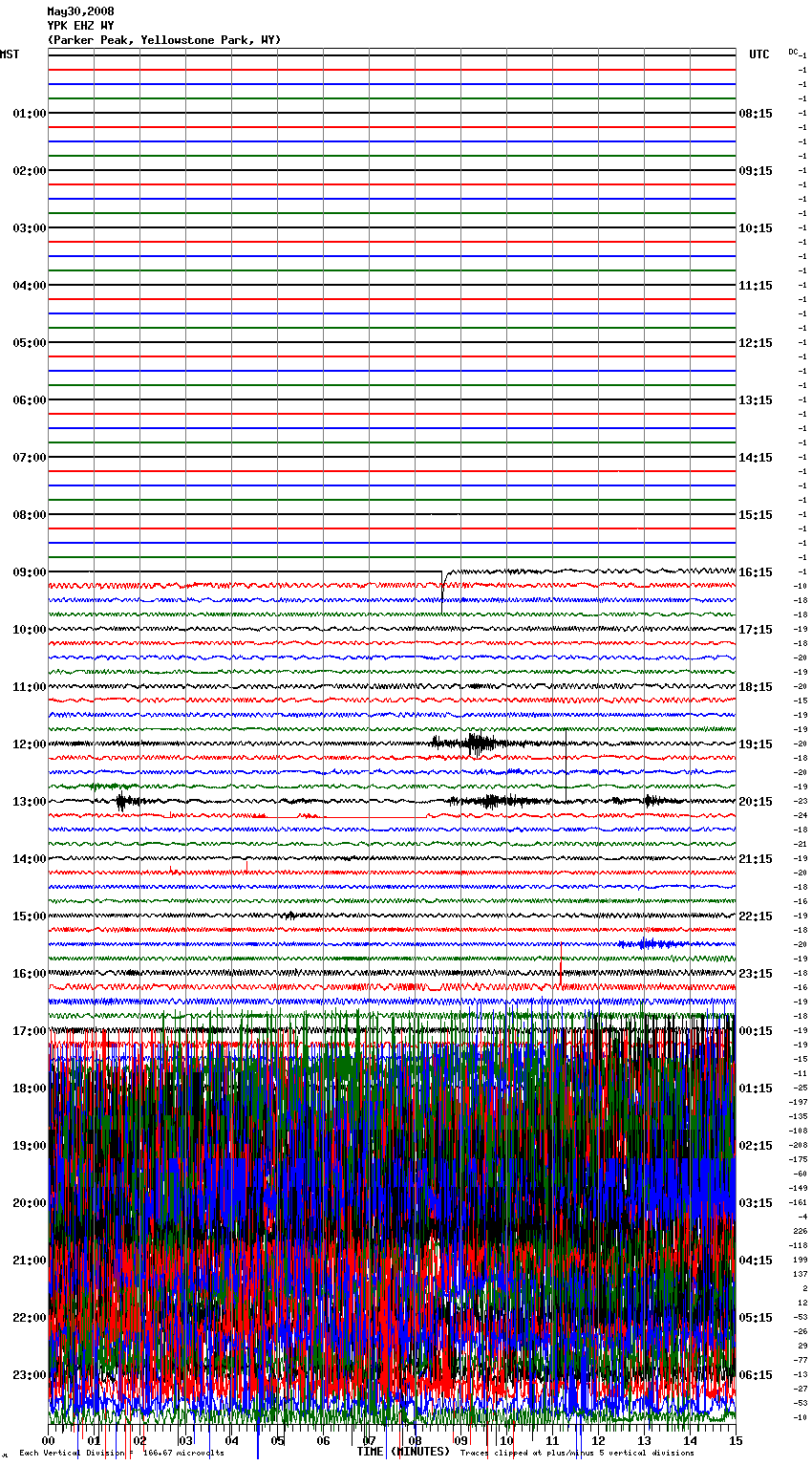Select the DC offset value -208
812x1466 pixels.
[x=799, y=1146]
